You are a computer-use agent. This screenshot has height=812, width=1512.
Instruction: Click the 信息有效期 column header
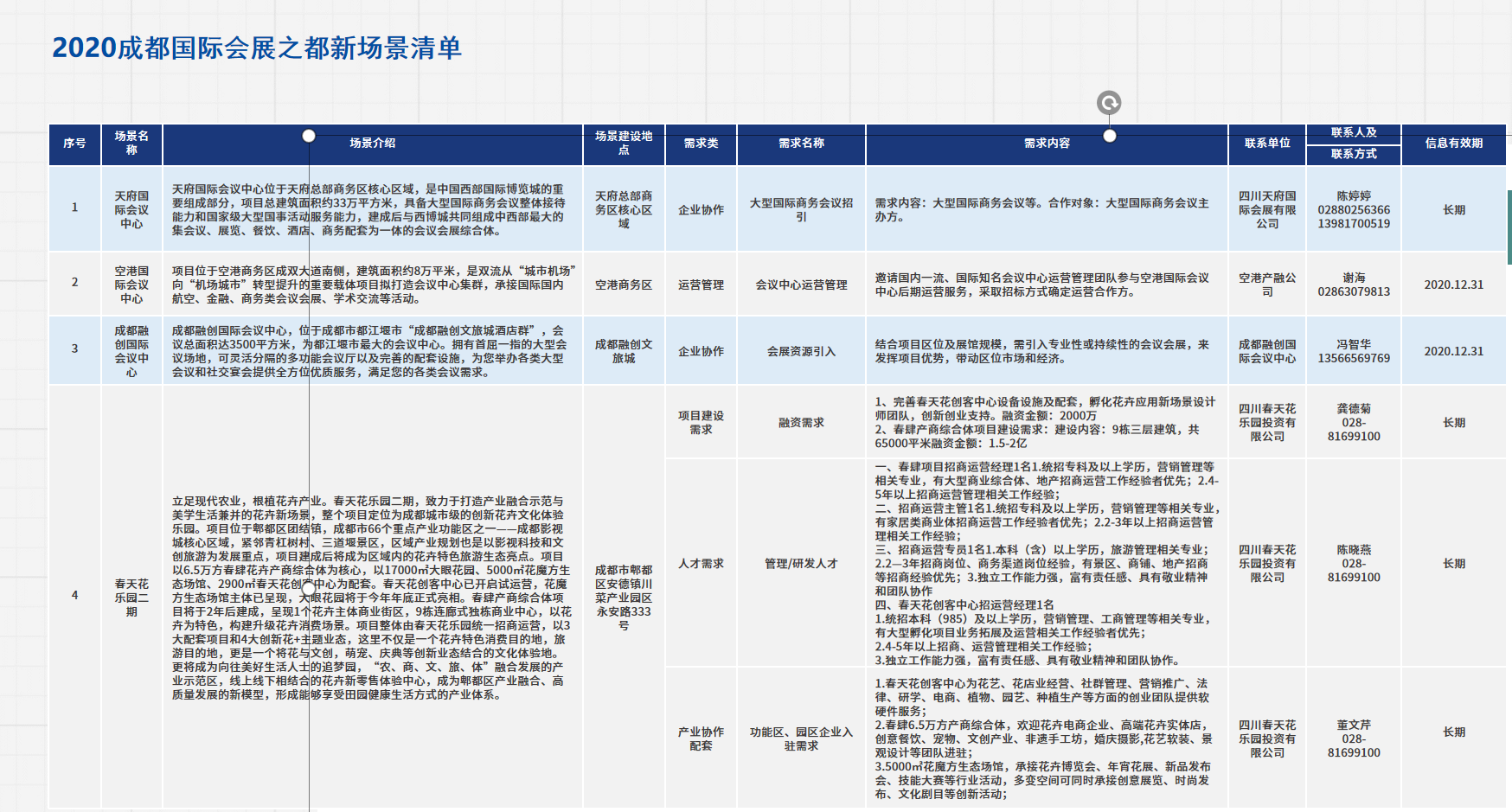(x=1454, y=144)
